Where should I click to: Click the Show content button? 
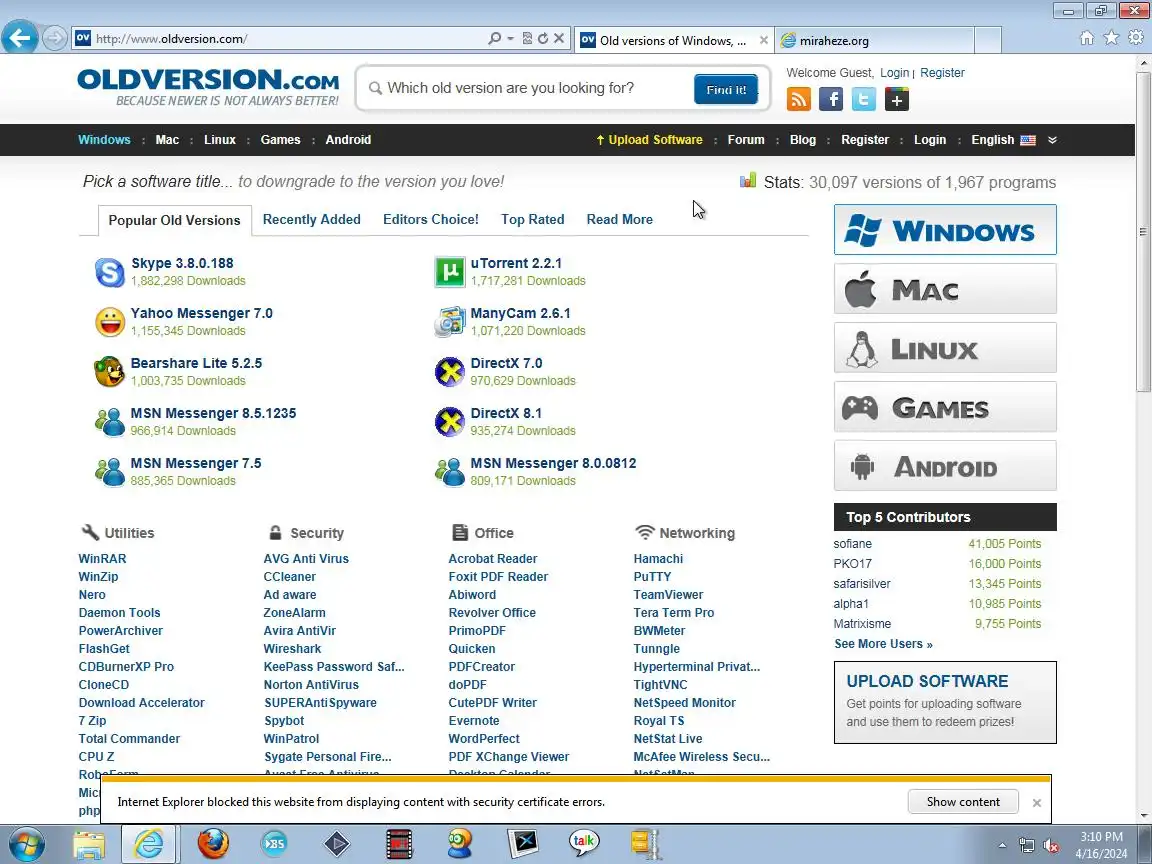point(962,802)
